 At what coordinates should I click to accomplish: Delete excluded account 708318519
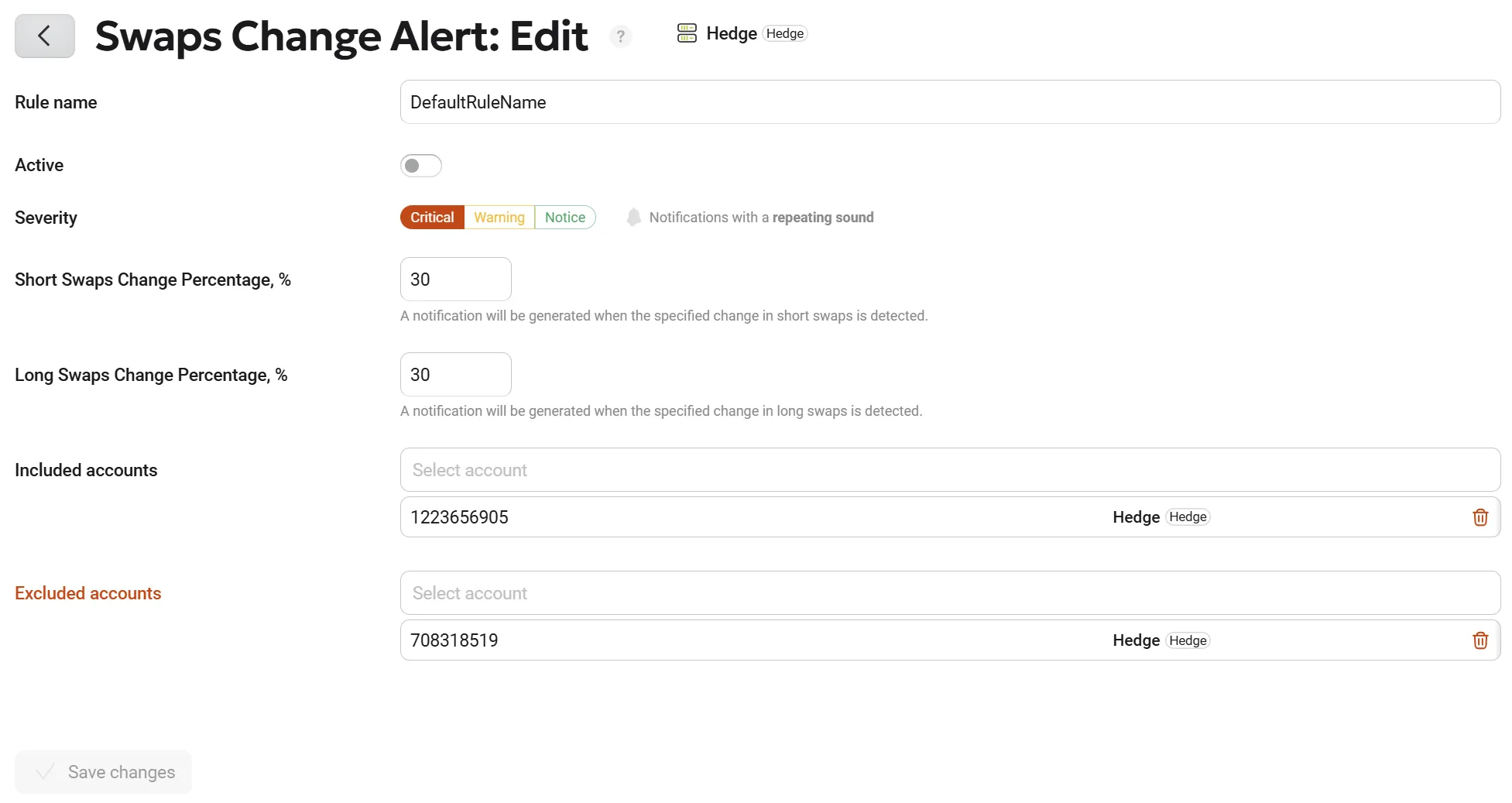tap(1480, 640)
